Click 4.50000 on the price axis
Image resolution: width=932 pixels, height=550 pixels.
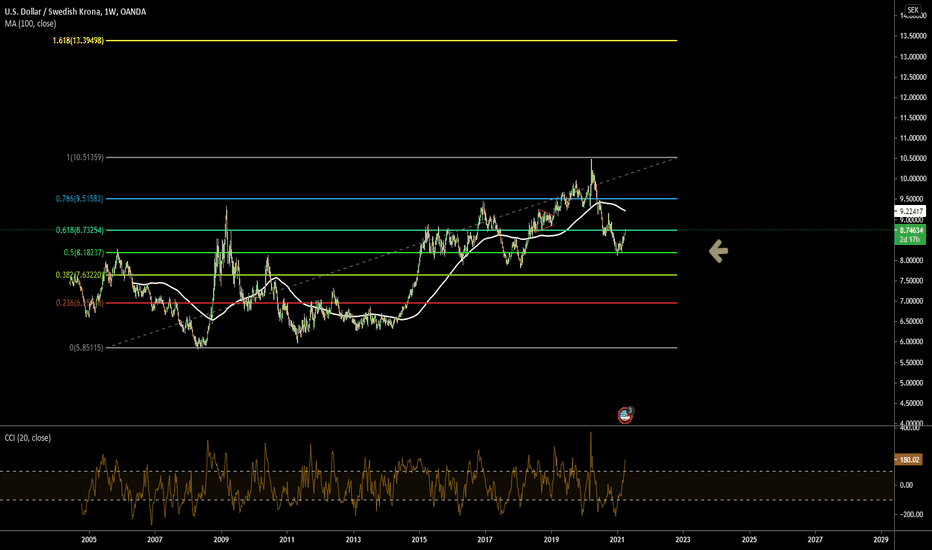(x=913, y=403)
